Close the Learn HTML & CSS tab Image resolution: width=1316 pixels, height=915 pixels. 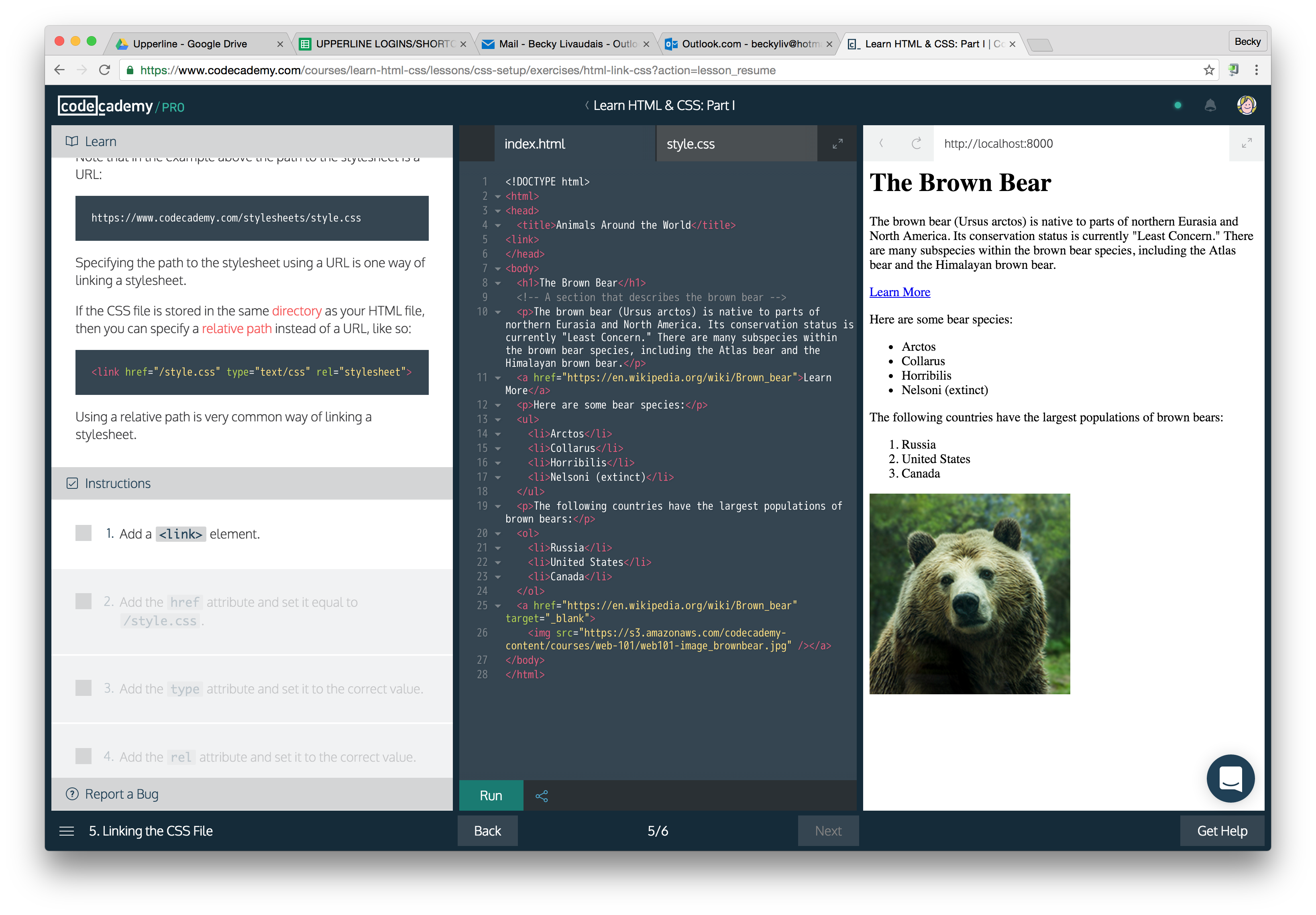pyautogui.click(x=1012, y=44)
